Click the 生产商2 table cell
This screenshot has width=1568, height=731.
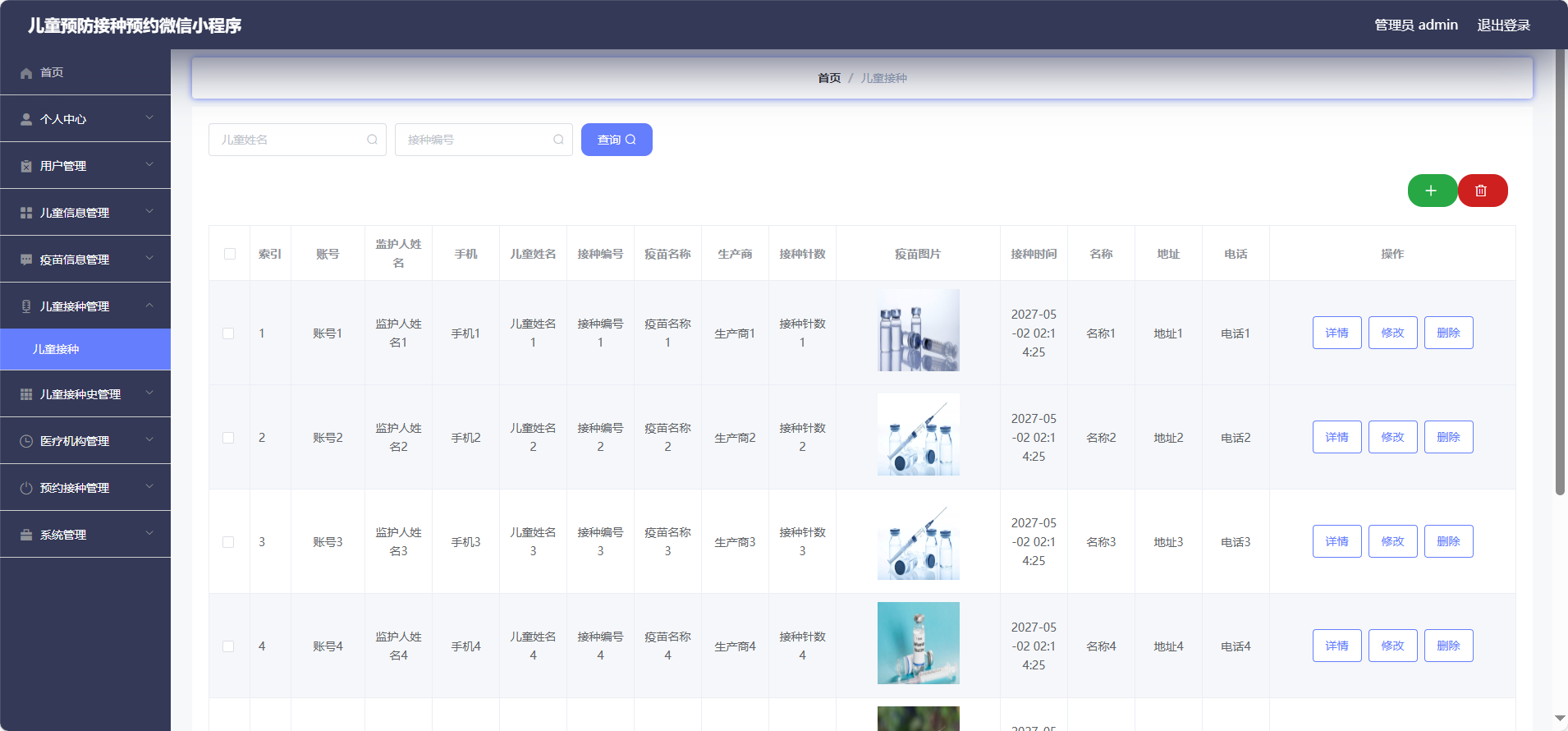736,438
